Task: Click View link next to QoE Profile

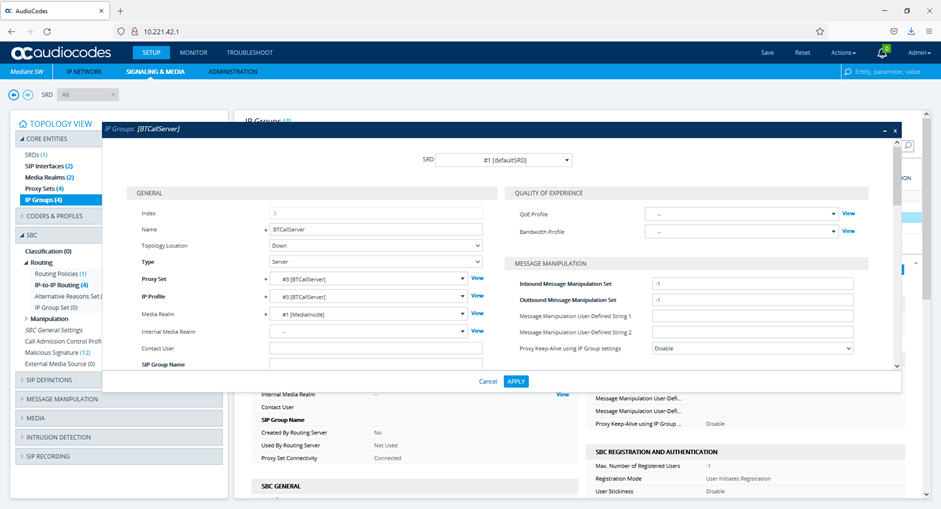Action: [x=848, y=213]
